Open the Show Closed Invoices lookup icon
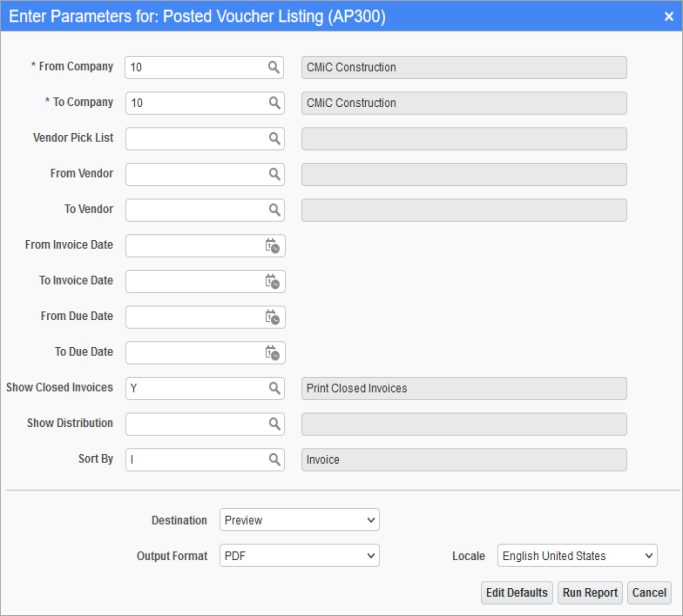The height and width of the screenshot is (616, 683). tap(274, 388)
